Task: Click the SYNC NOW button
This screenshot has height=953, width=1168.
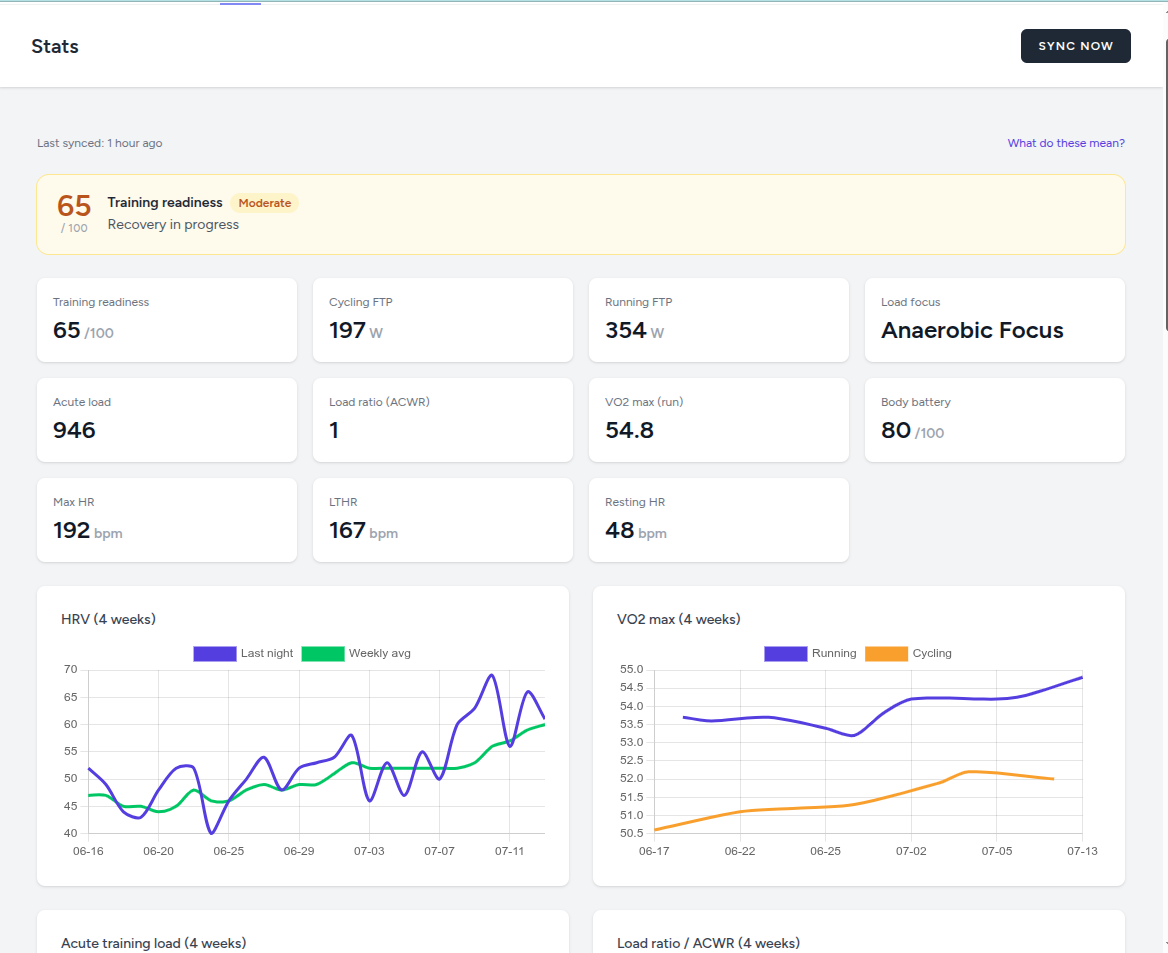Action: [1075, 46]
